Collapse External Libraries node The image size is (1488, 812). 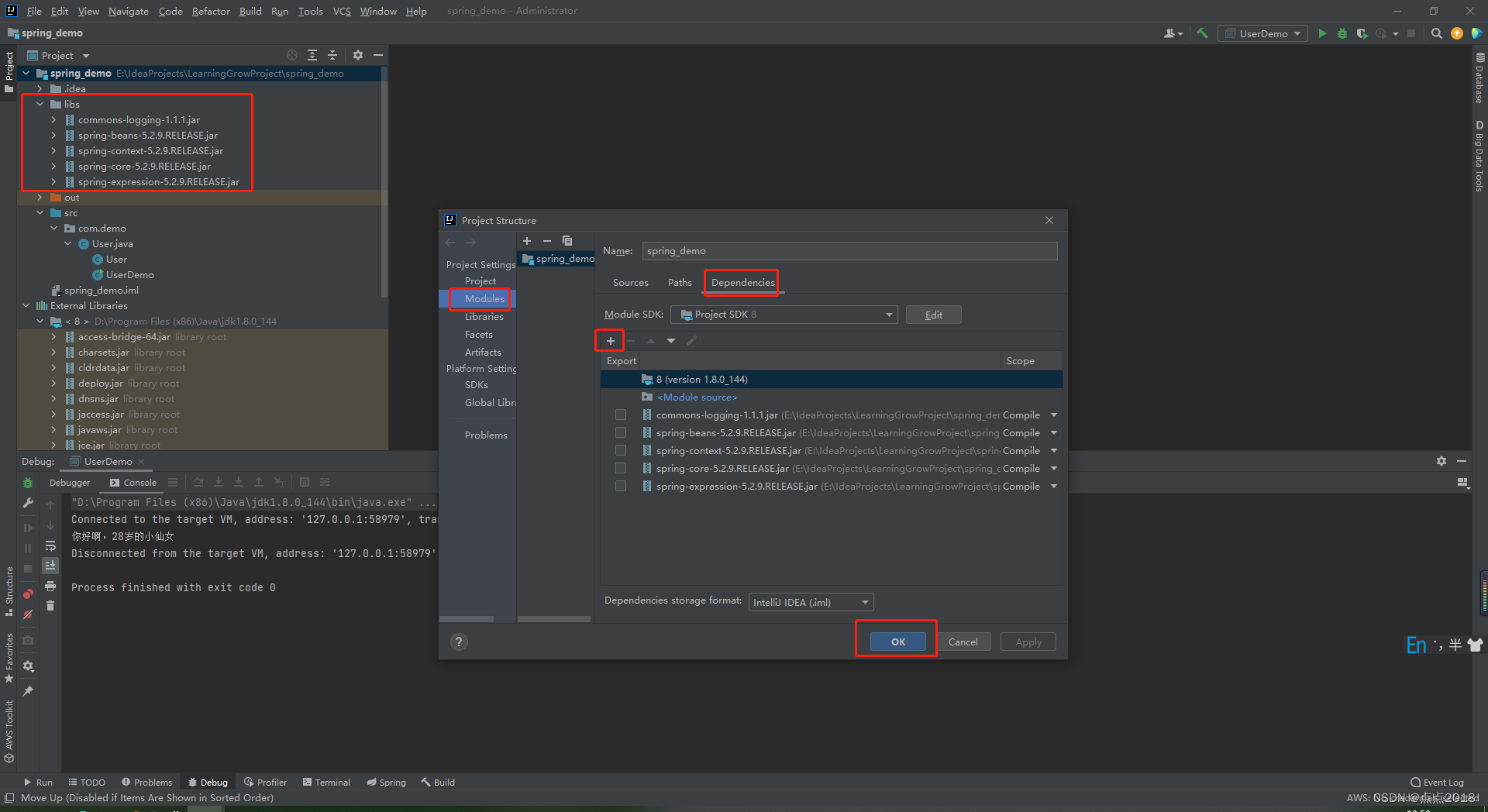point(26,306)
